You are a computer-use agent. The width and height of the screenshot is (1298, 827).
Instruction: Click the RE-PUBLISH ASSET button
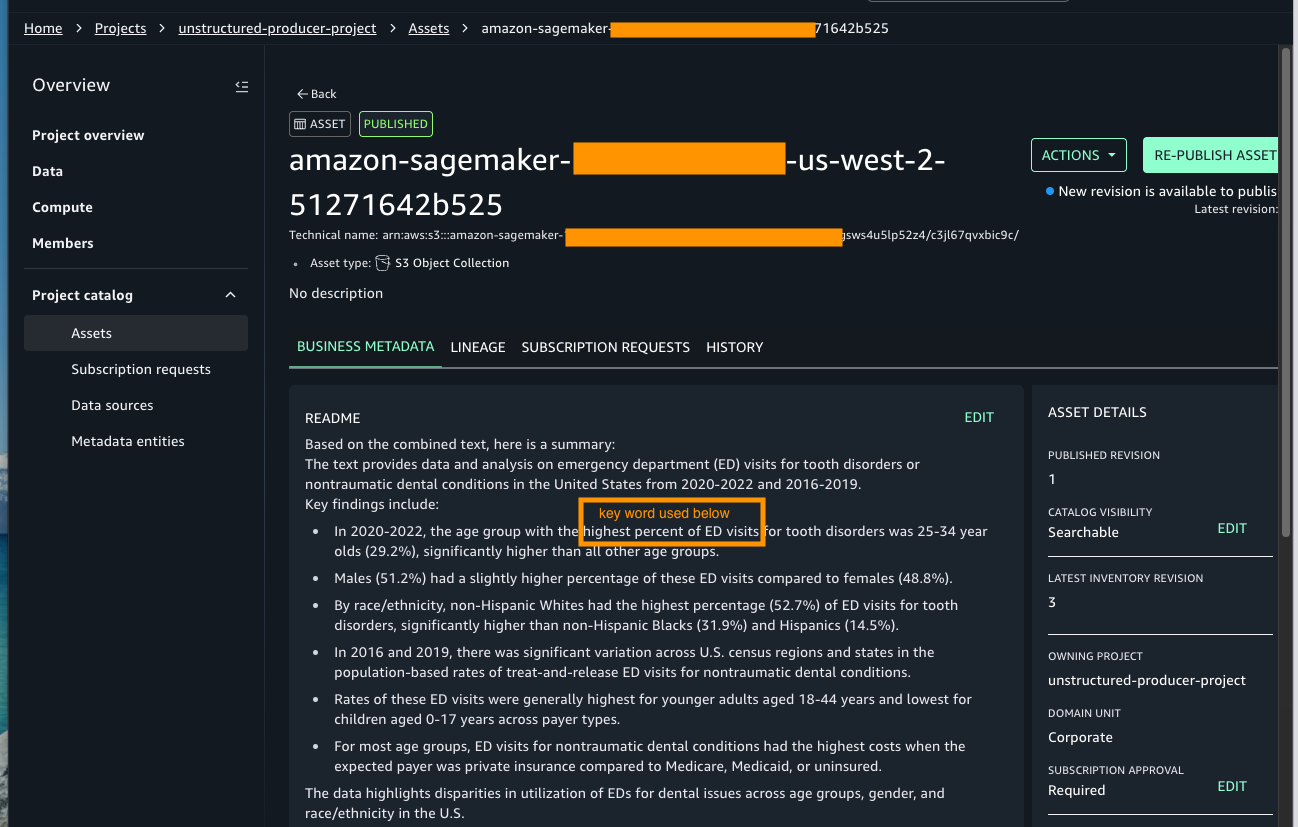click(1214, 155)
